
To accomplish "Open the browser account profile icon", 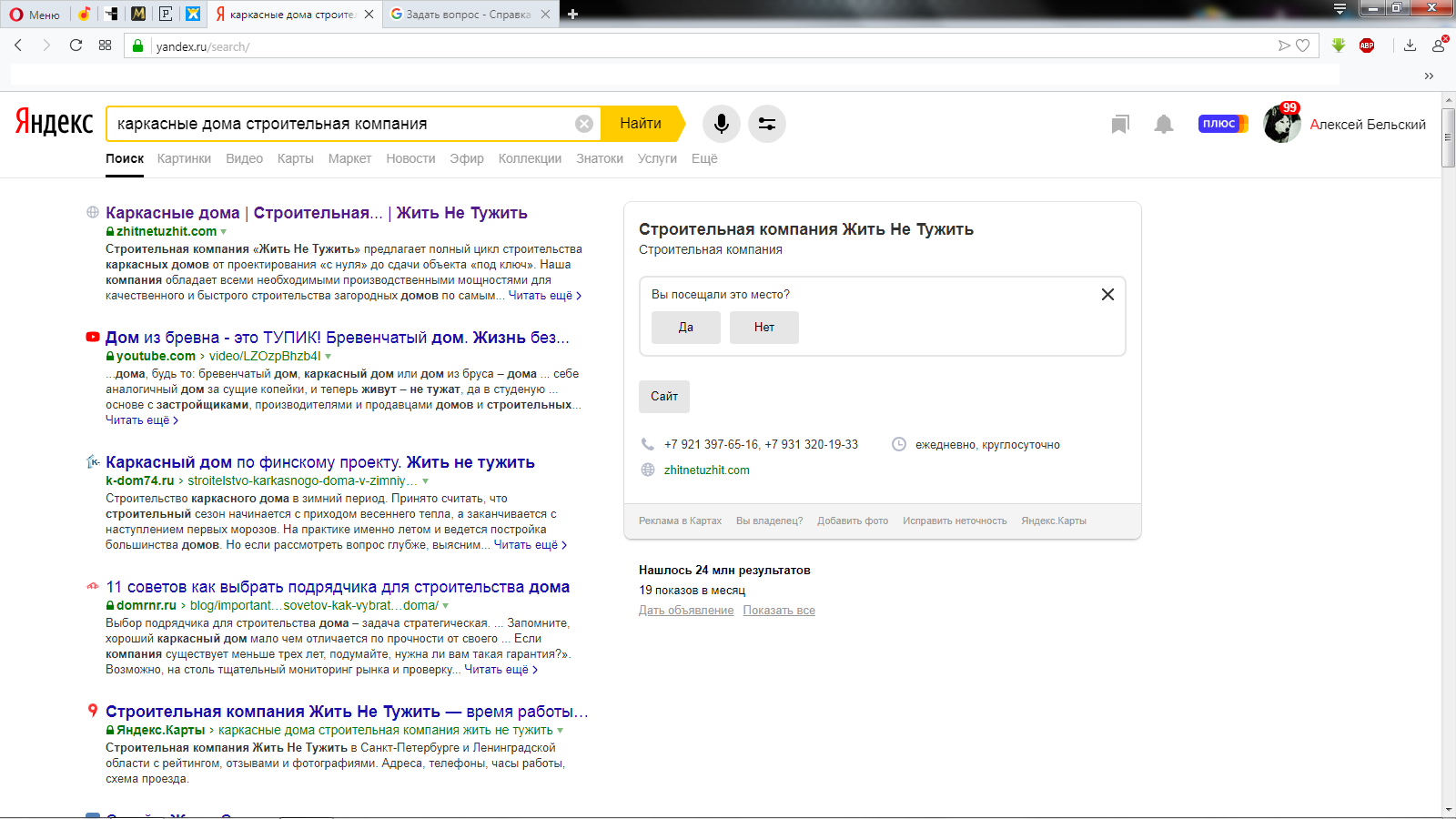I will pos(1440,45).
